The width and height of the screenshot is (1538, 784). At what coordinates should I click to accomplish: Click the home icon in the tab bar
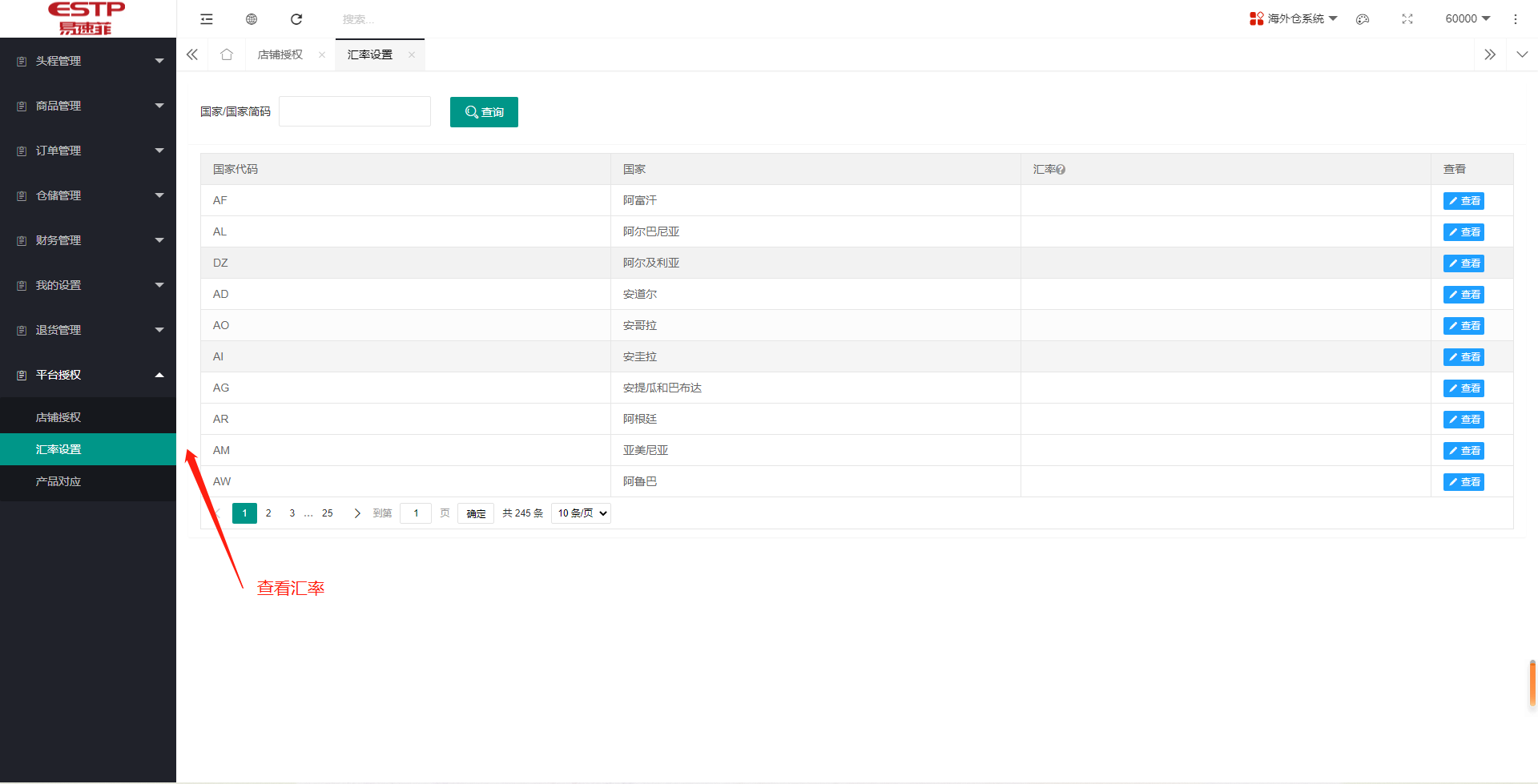coord(227,54)
